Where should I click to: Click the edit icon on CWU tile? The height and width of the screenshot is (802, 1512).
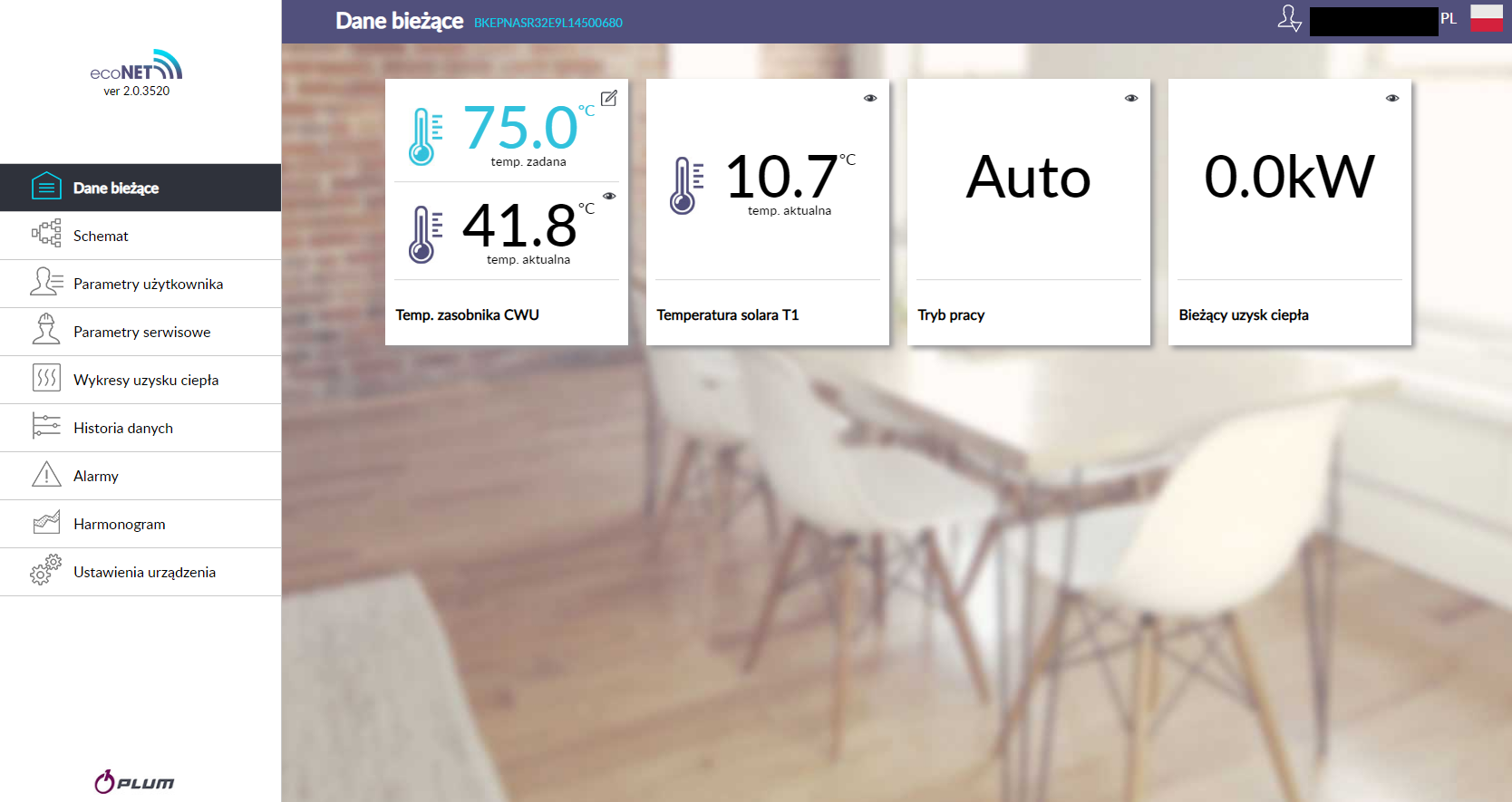pyautogui.click(x=609, y=98)
